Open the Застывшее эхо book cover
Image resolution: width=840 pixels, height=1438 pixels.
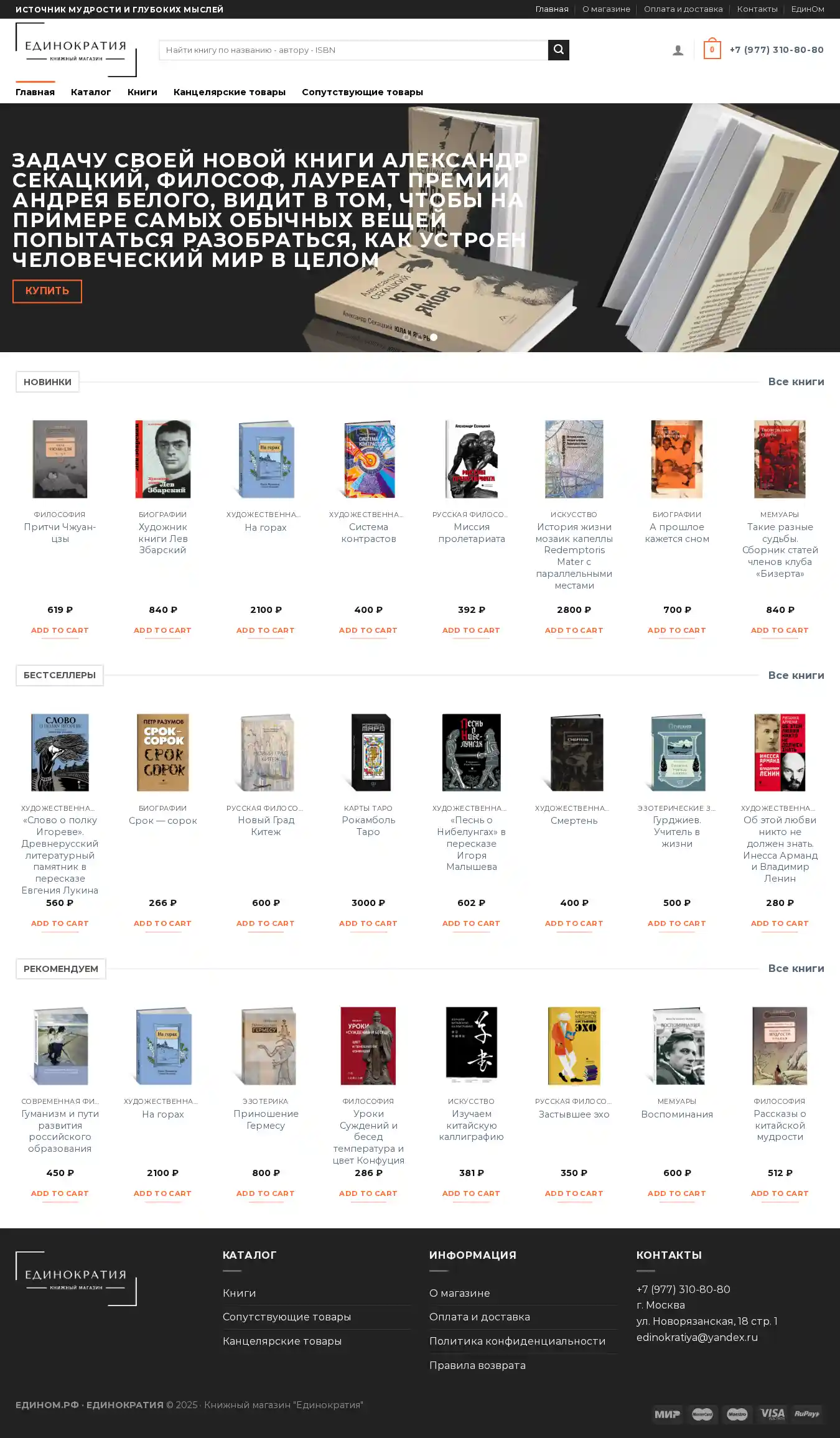click(574, 1045)
